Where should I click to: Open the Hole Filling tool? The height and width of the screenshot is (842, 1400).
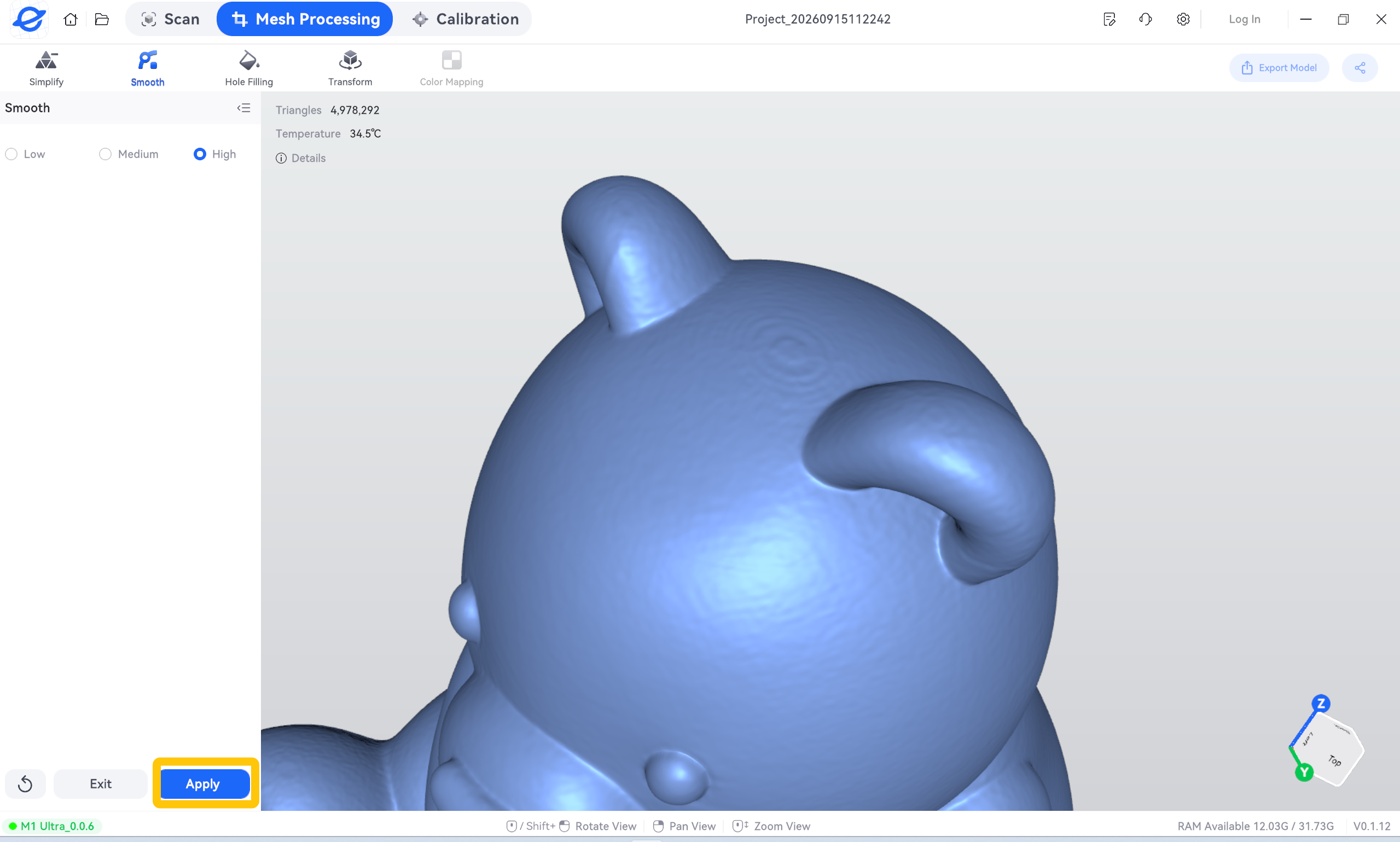[x=249, y=68]
